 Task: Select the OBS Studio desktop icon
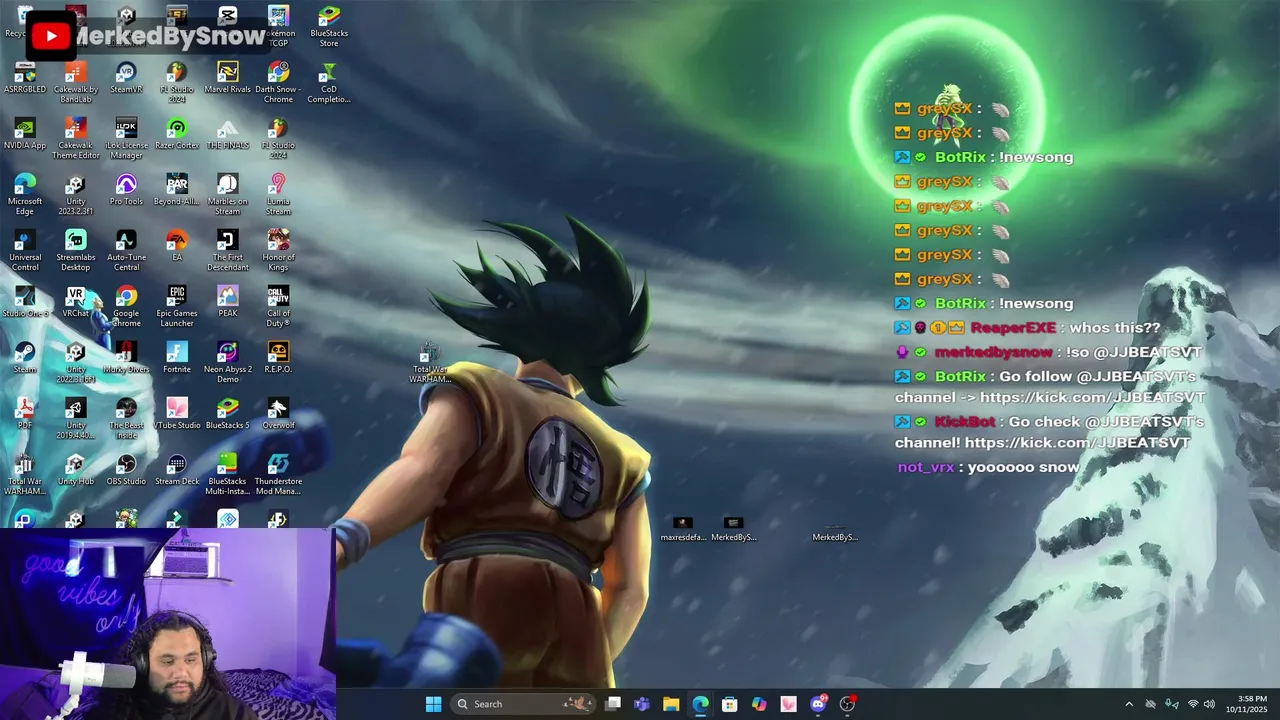point(126,470)
